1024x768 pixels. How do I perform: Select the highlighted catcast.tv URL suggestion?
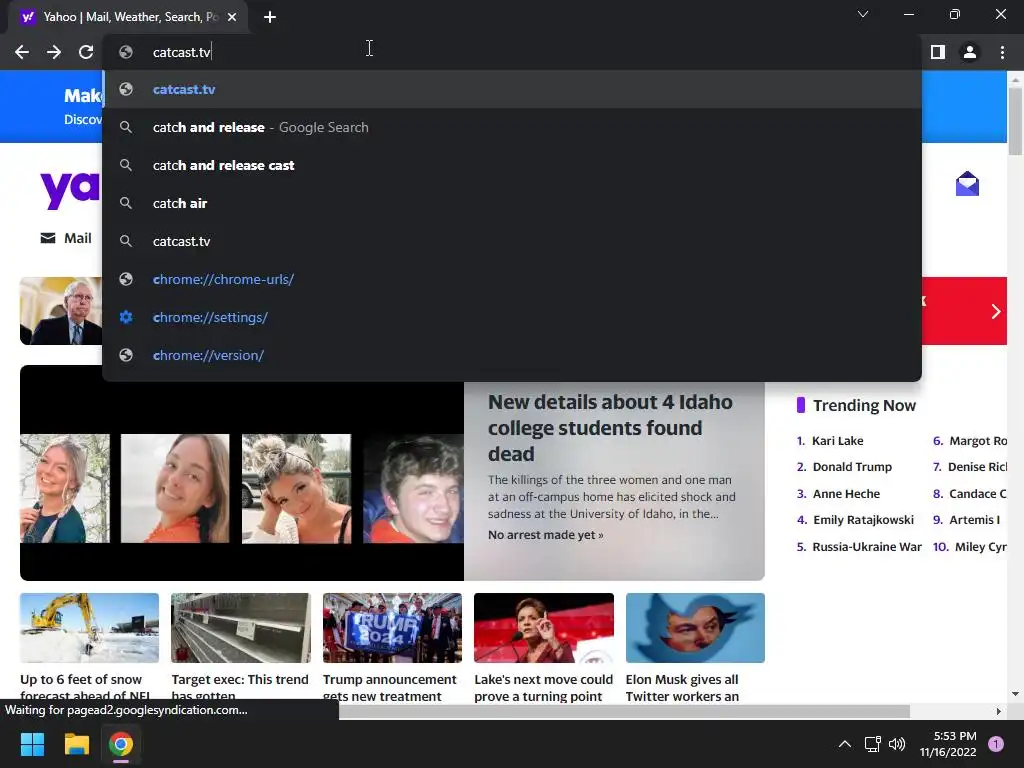(512, 89)
